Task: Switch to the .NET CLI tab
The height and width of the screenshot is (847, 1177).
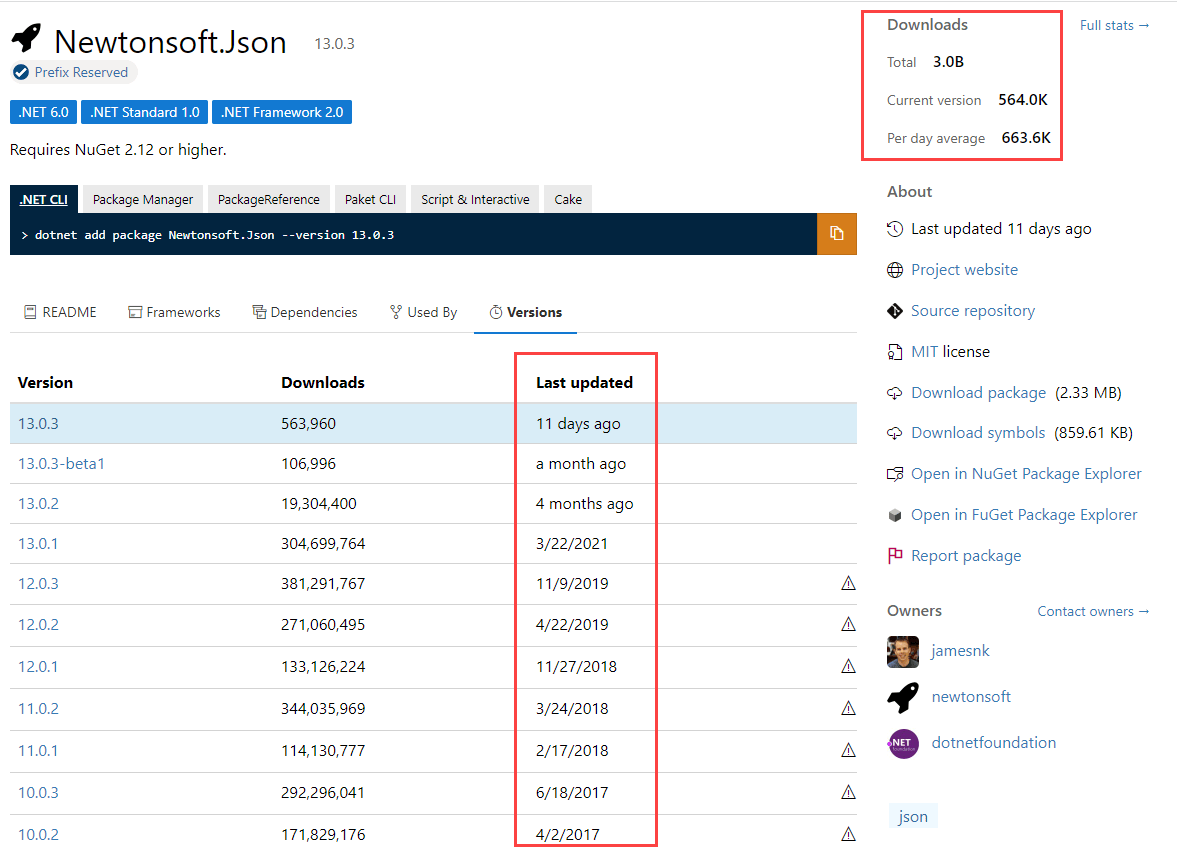Action: click(x=44, y=200)
